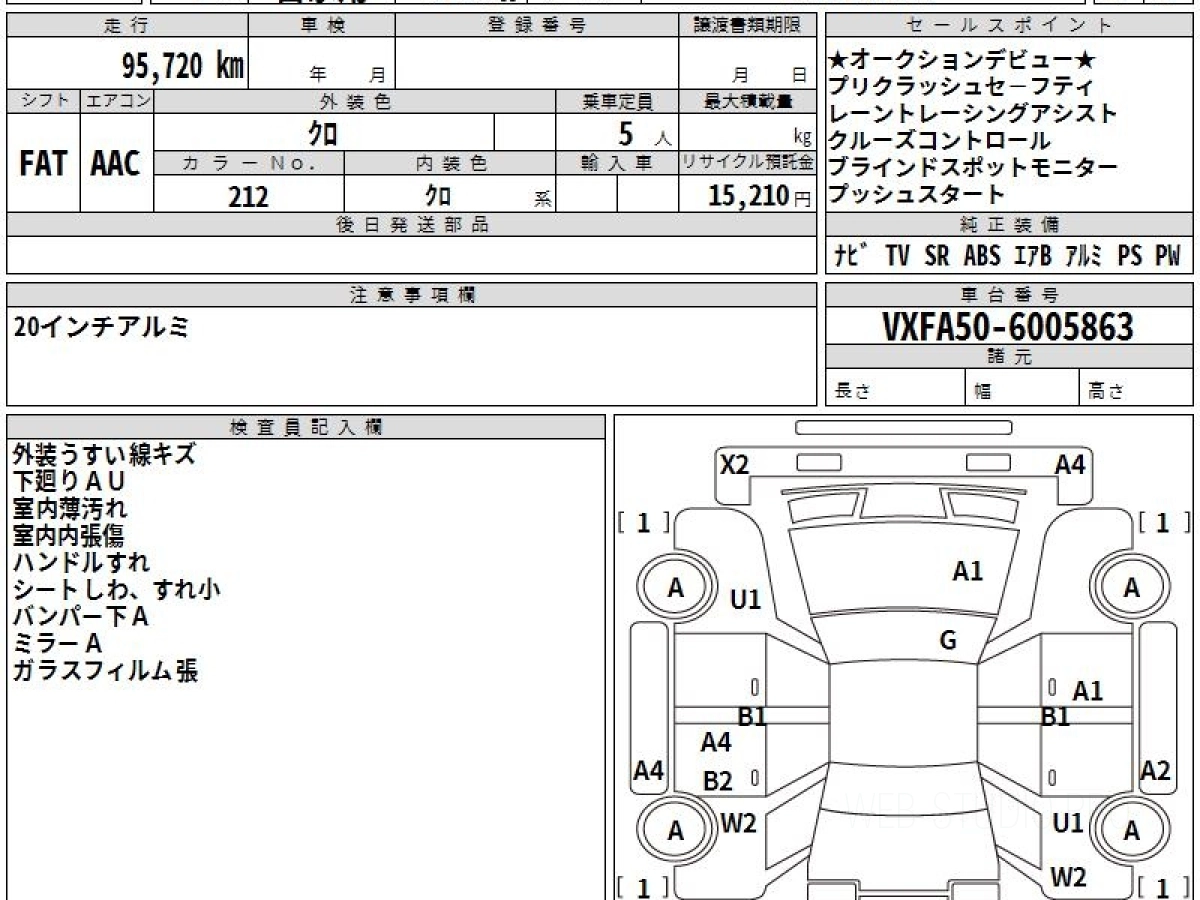Click the ガラスフィルム張 note
The width and height of the screenshot is (1200, 900).
pos(105,671)
